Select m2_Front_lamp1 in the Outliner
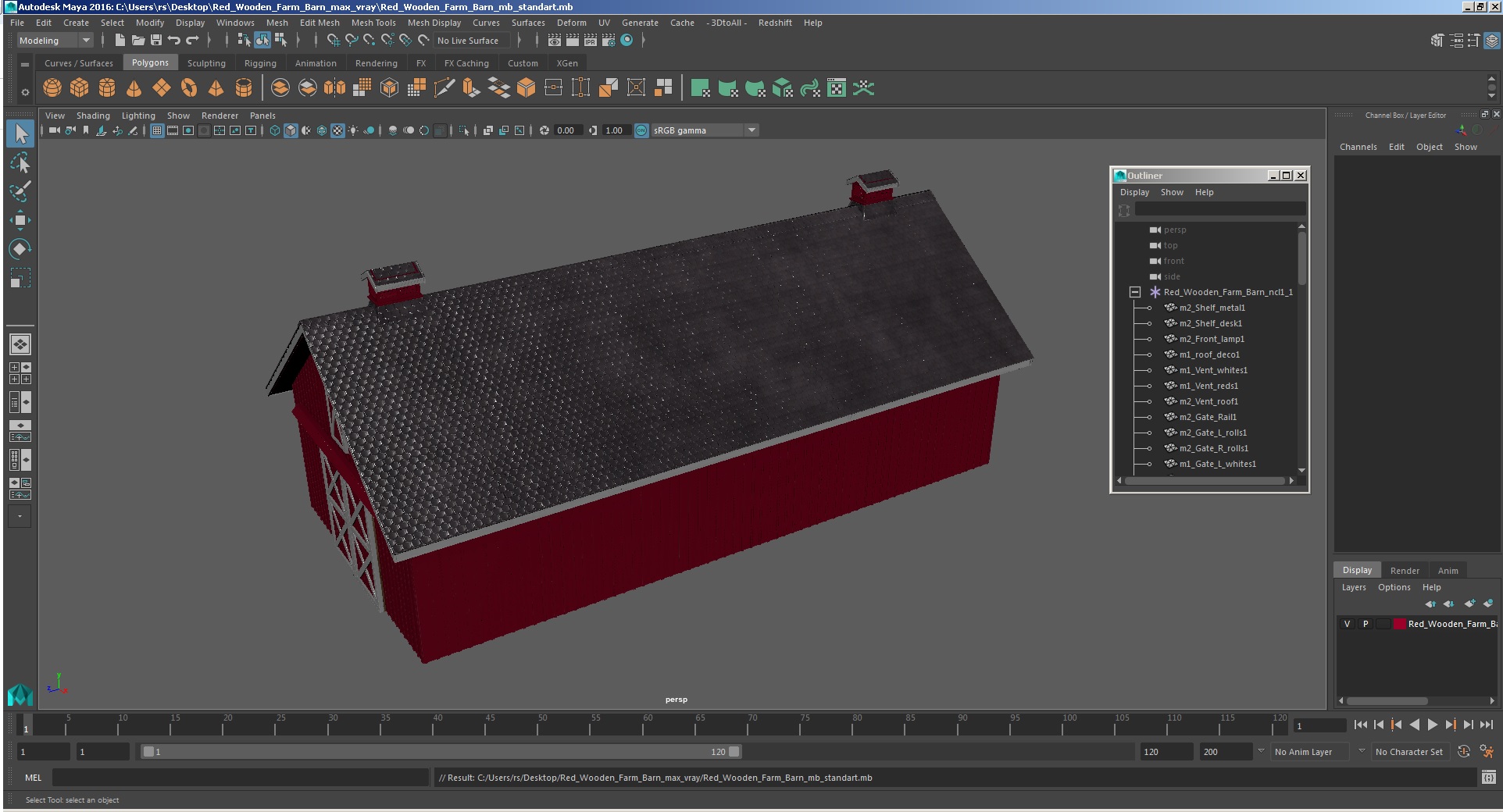 pyautogui.click(x=1212, y=339)
